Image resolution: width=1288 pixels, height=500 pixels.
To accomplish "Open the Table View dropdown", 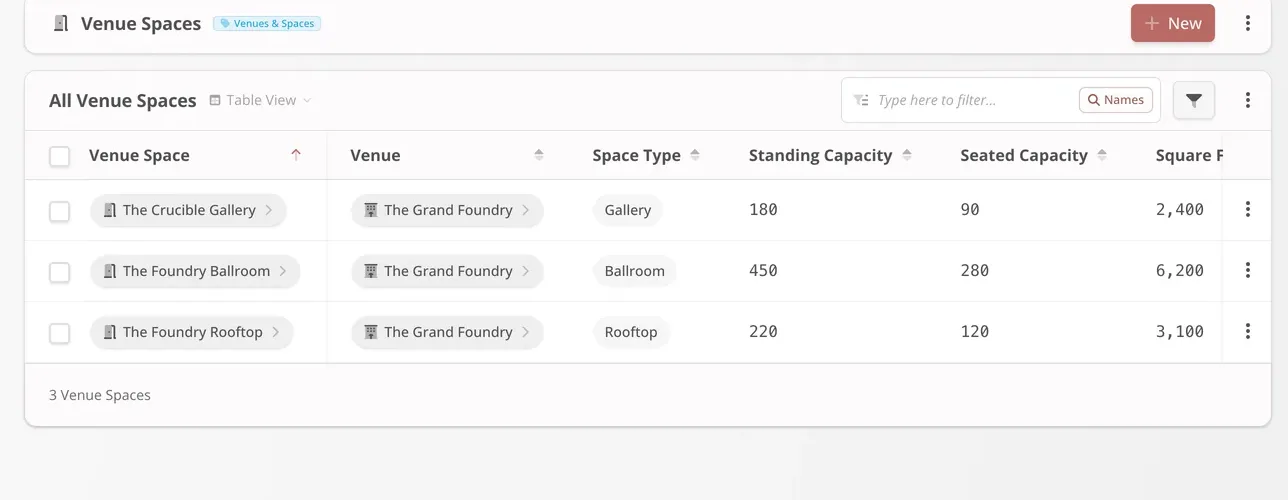I will 261,100.
